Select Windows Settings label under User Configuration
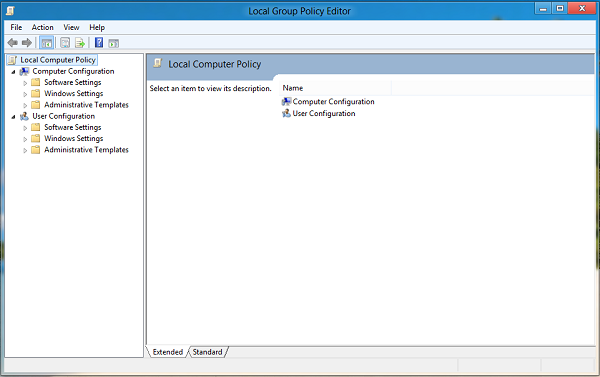This screenshot has width=600, height=377. pos(73,138)
